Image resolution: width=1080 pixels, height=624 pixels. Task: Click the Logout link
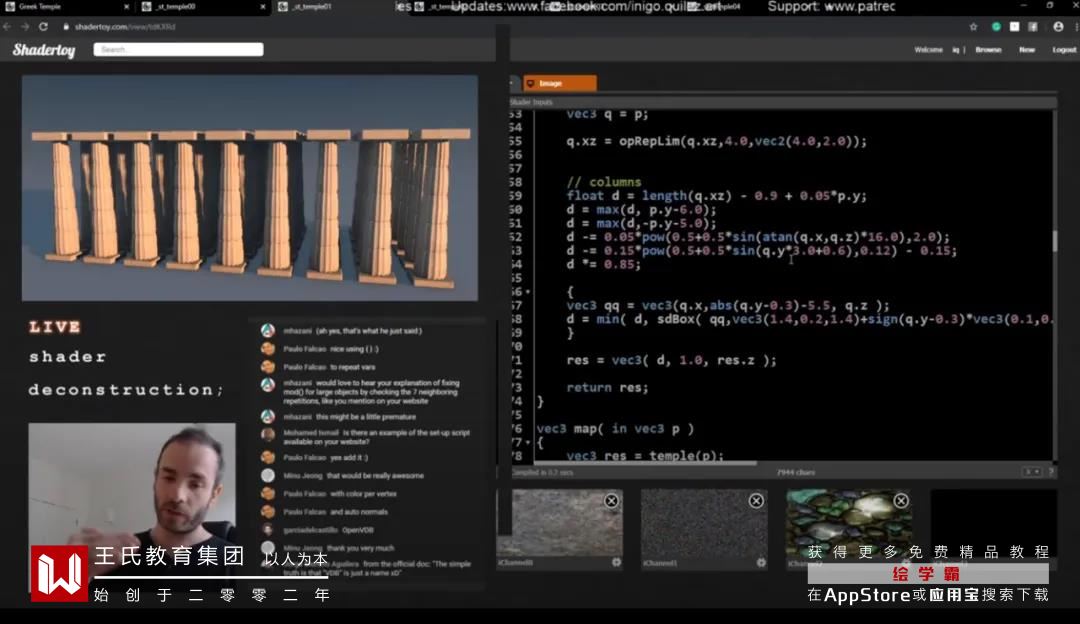pos(1064,50)
